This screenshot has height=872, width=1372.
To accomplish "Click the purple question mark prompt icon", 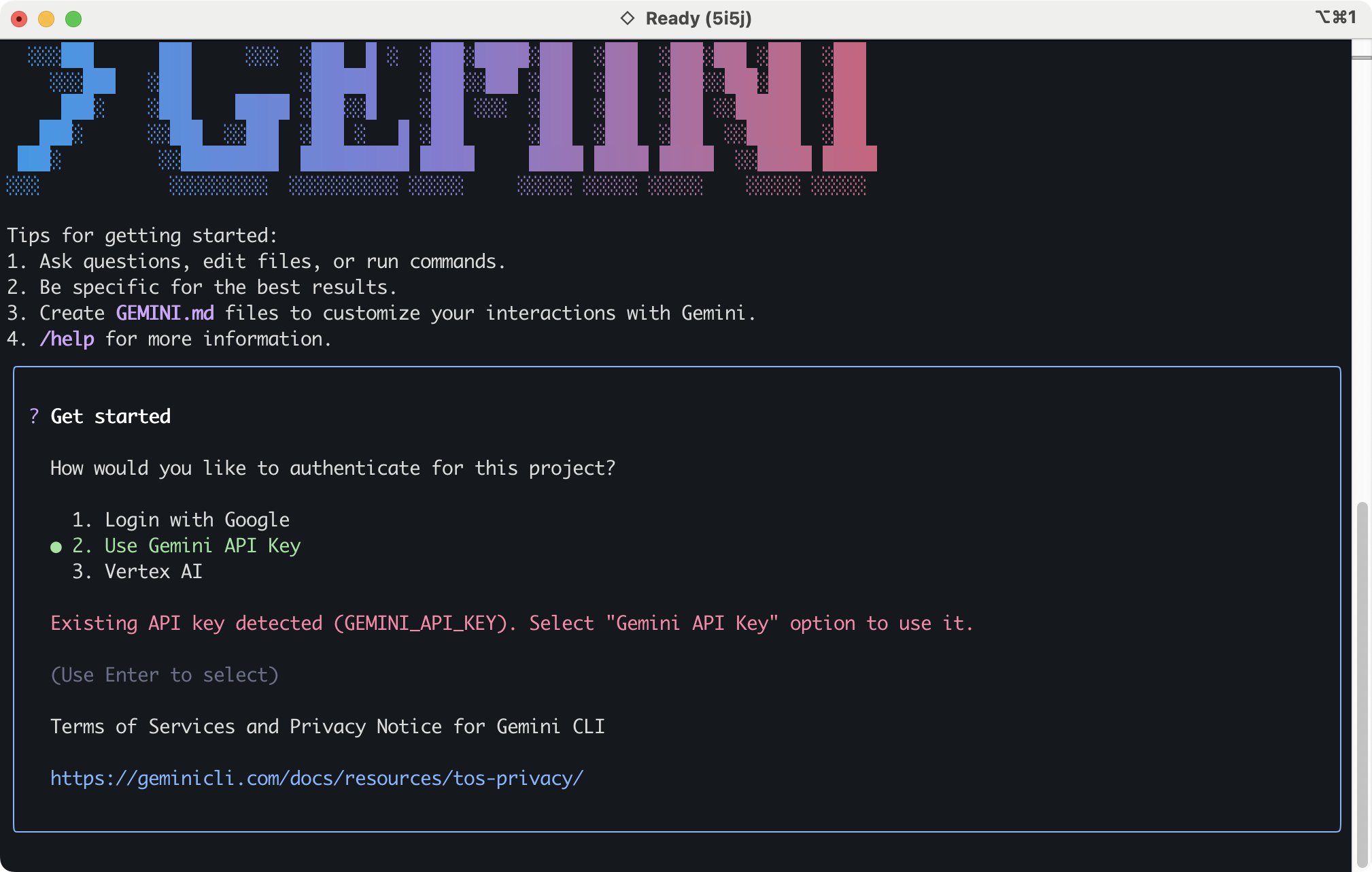I will pyautogui.click(x=34, y=416).
